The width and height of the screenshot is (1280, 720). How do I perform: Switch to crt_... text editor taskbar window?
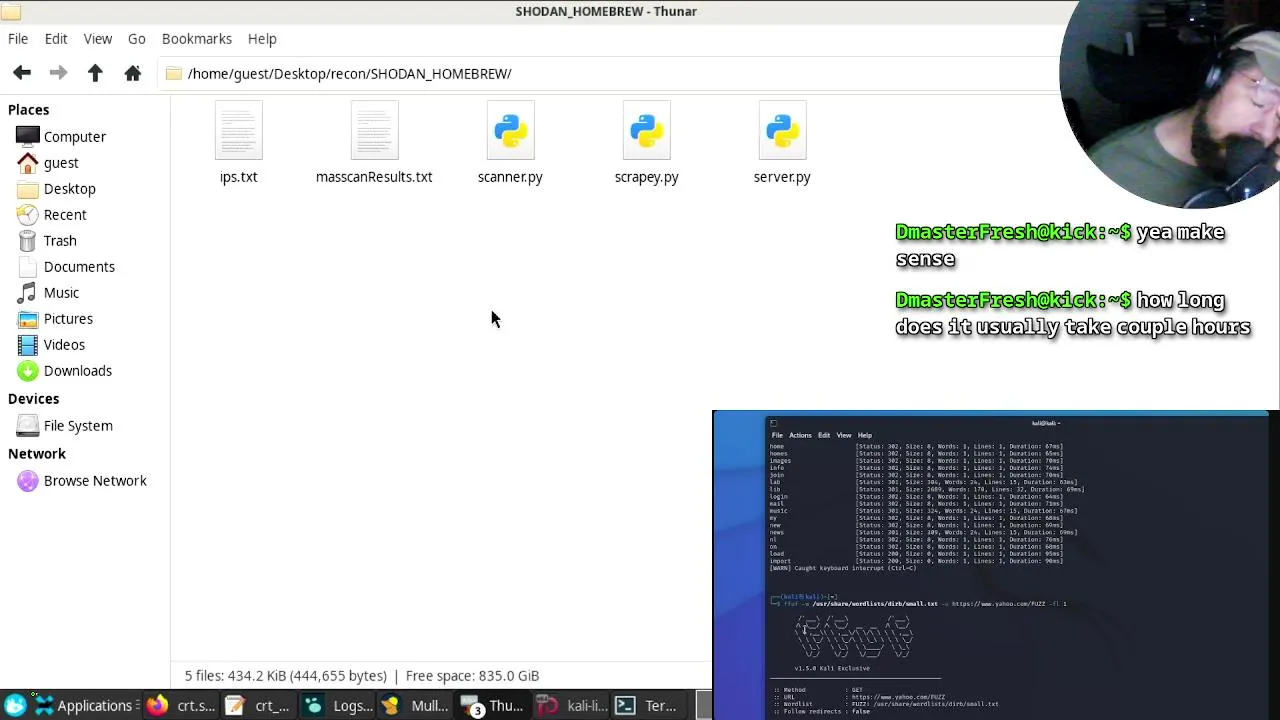[259, 705]
